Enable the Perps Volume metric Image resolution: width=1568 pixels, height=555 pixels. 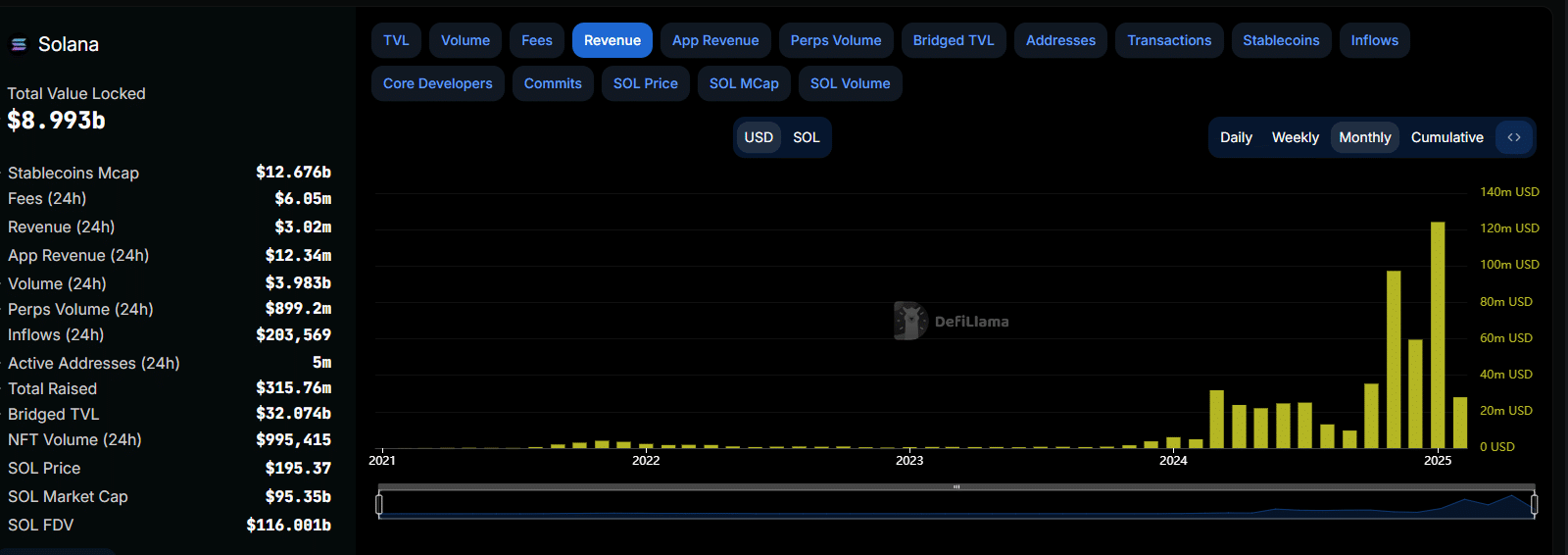[x=836, y=40]
